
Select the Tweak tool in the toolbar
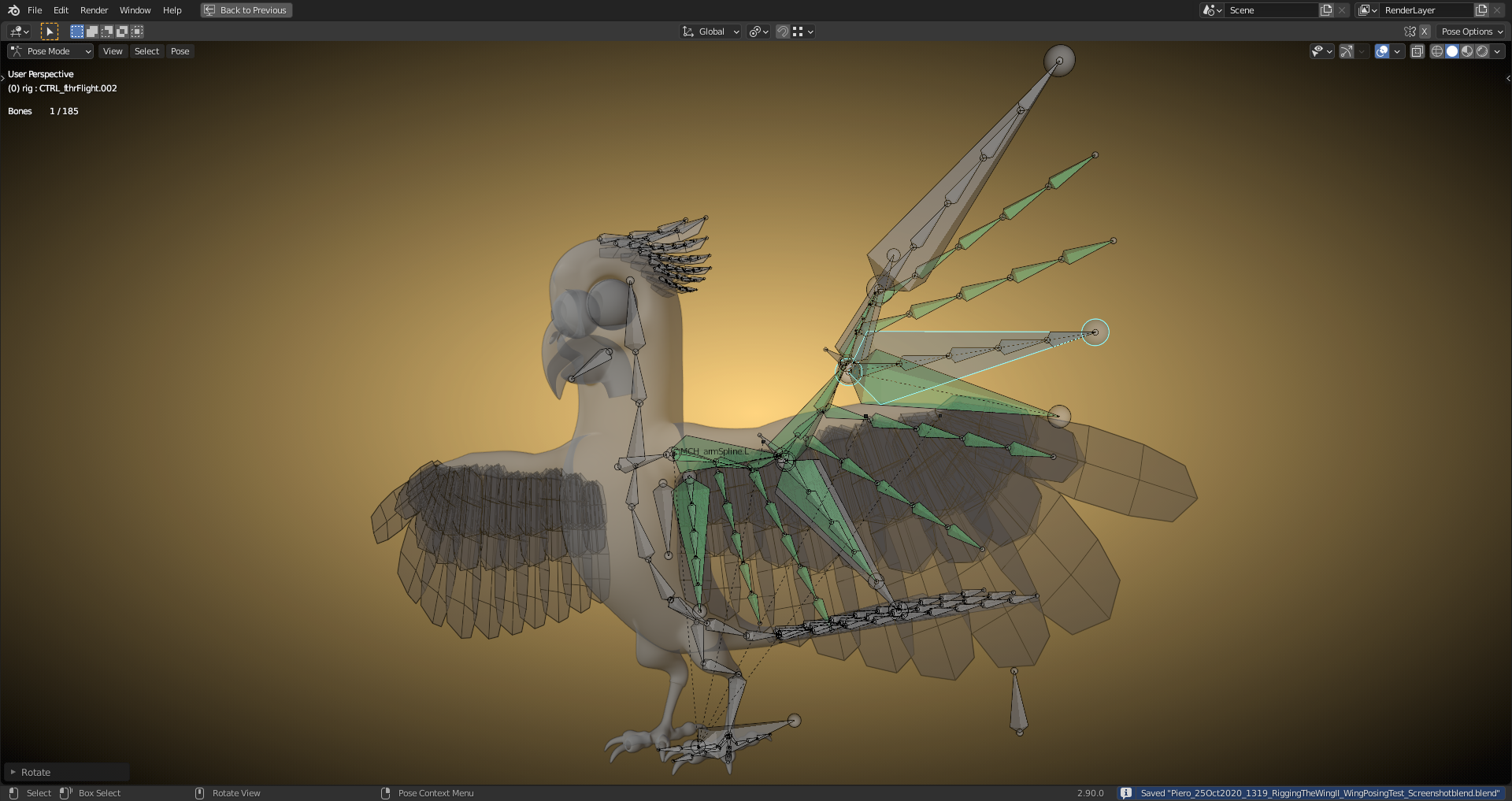click(50, 31)
